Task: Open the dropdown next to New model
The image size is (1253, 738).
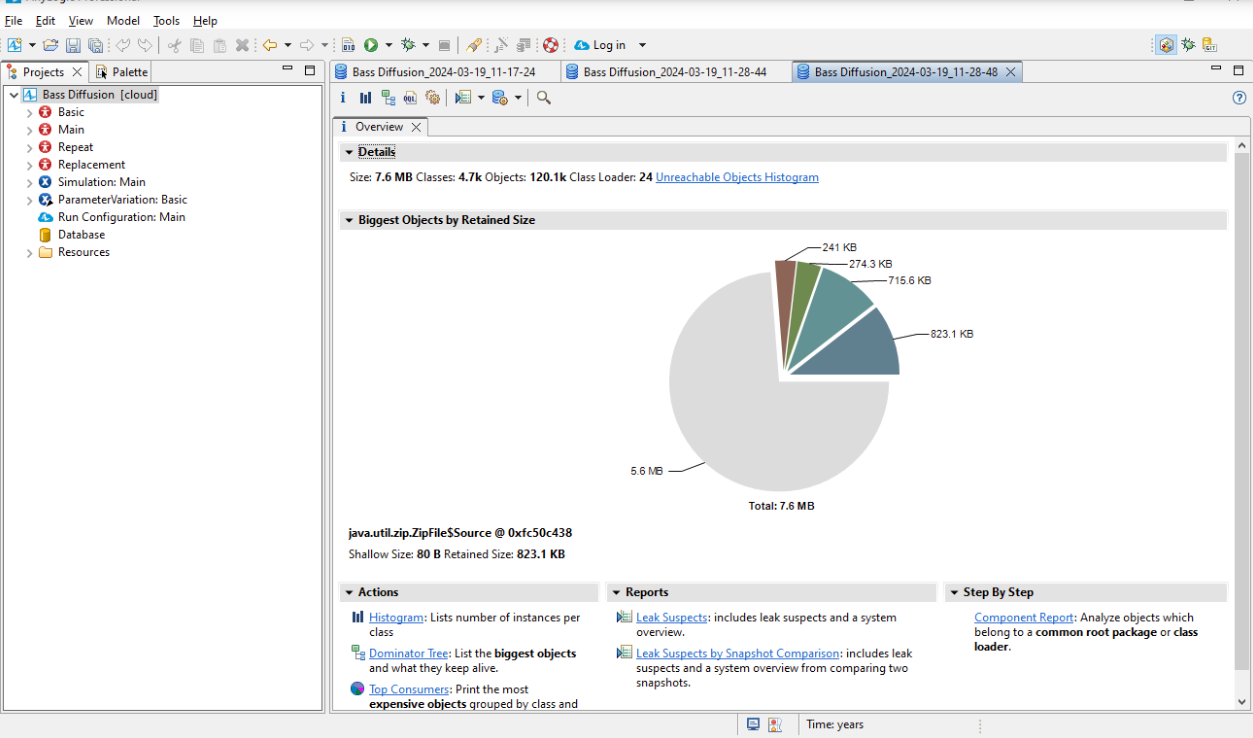Action: 32,45
